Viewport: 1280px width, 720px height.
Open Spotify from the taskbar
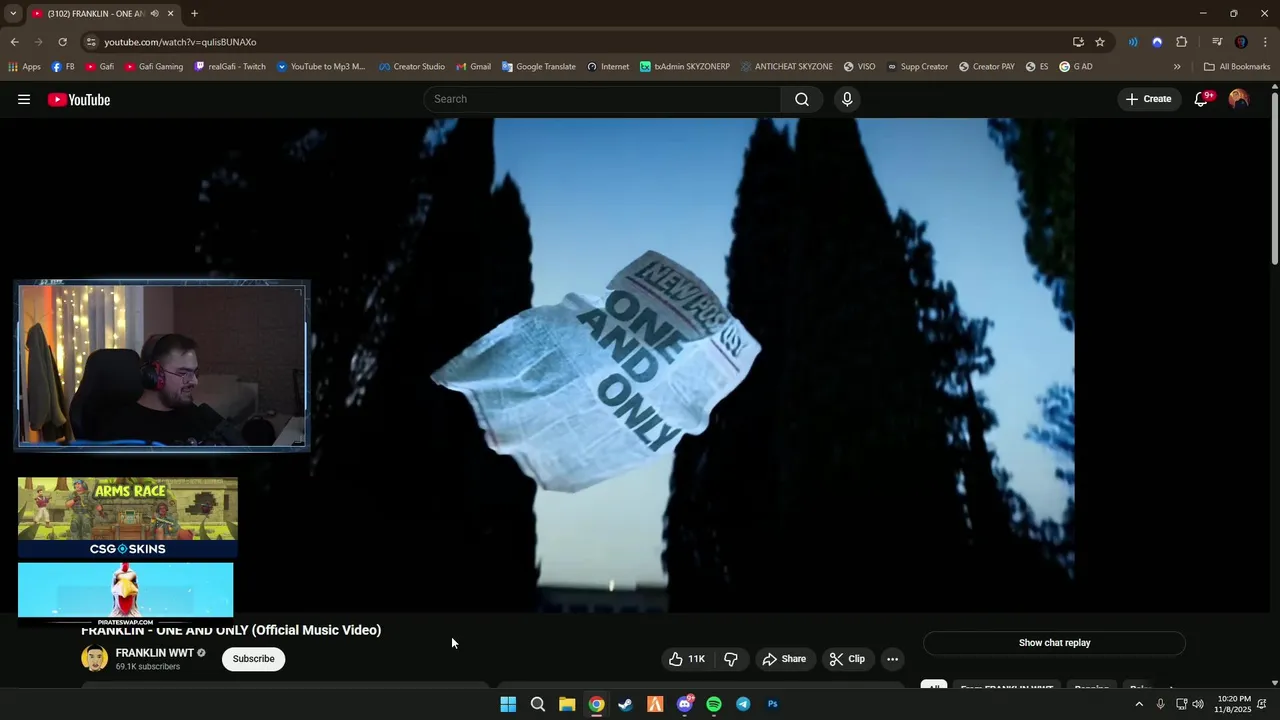(714, 704)
